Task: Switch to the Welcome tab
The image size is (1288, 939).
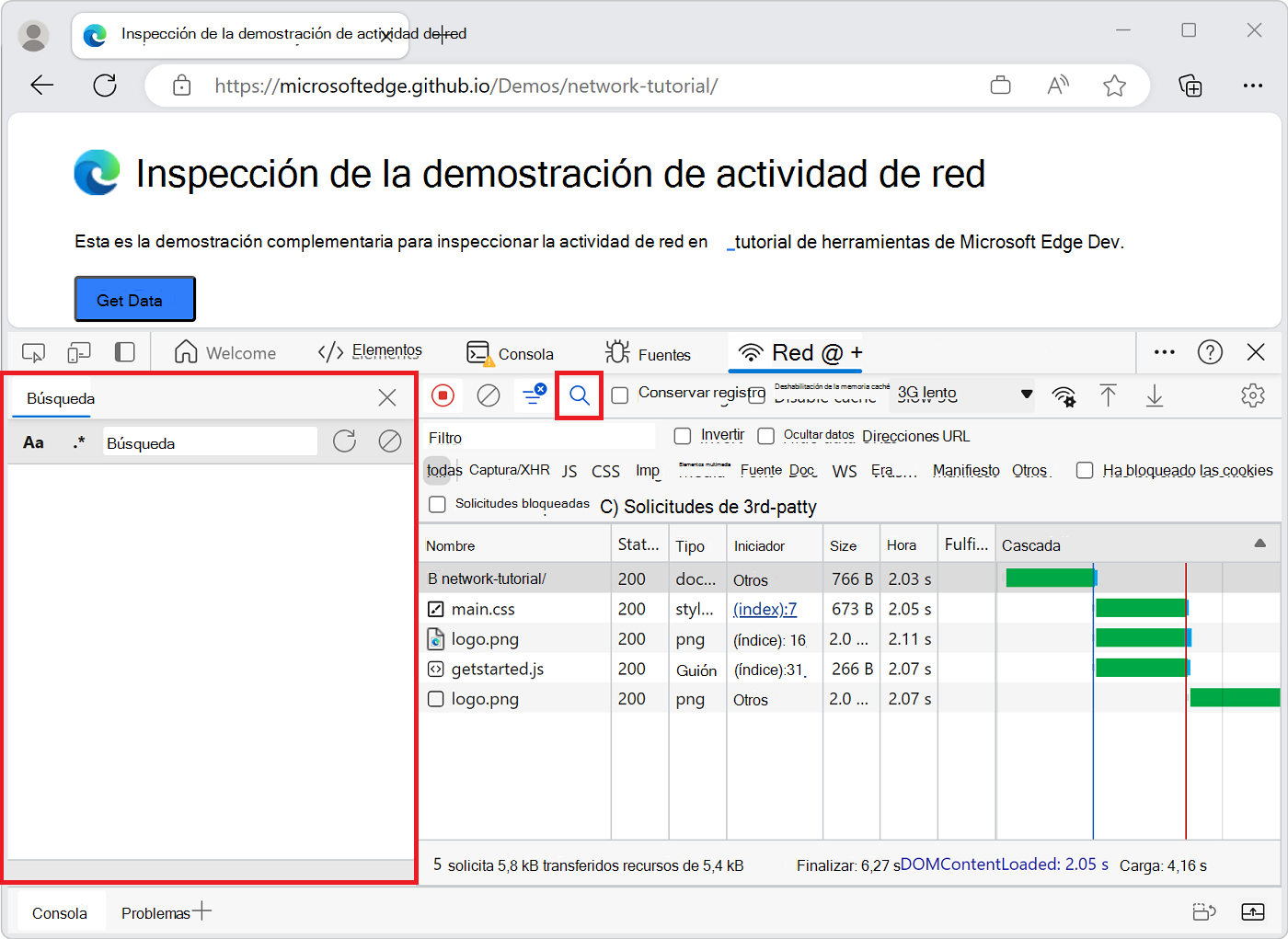Action: pyautogui.click(x=225, y=352)
